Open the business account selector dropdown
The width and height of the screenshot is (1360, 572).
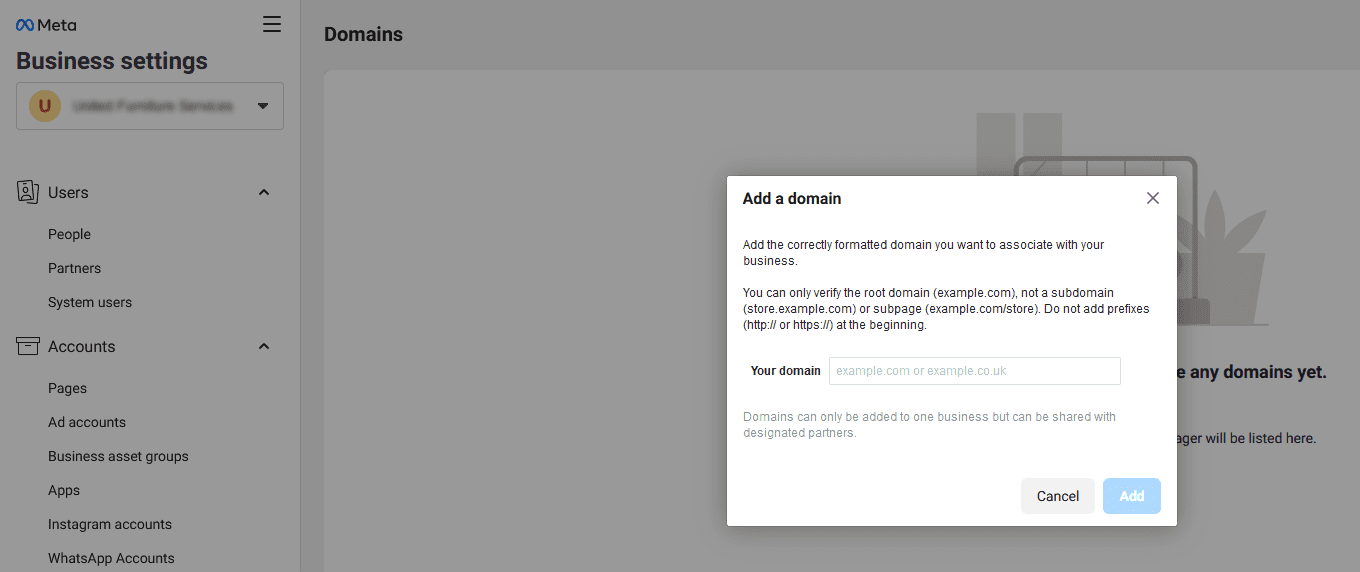click(262, 106)
